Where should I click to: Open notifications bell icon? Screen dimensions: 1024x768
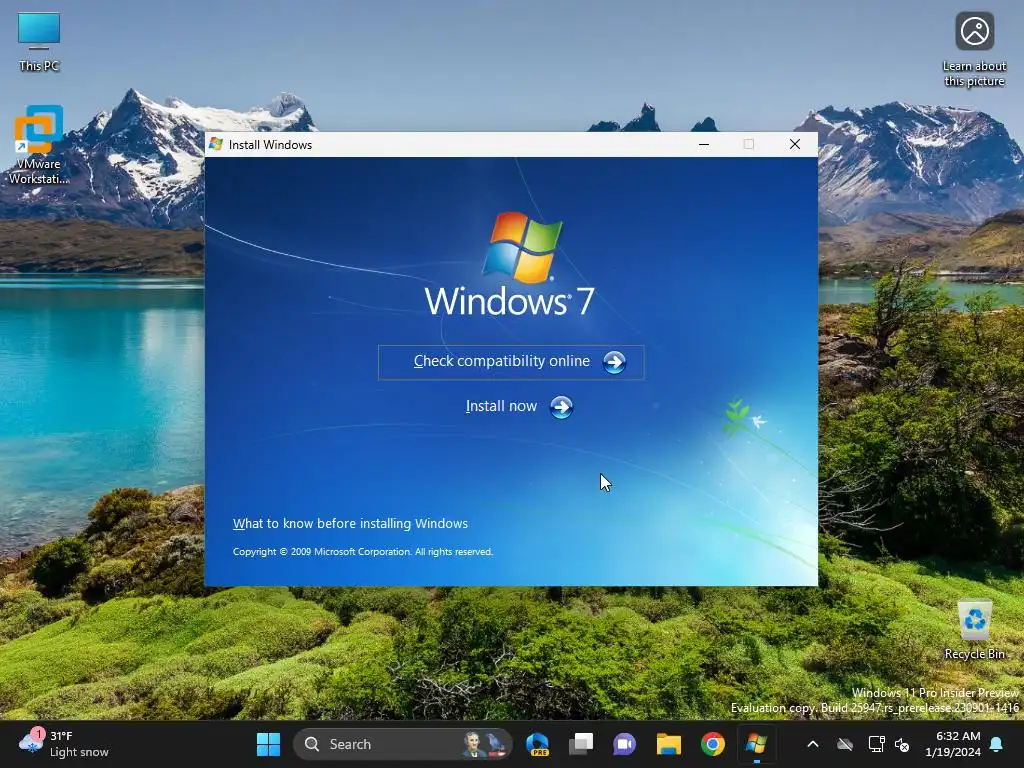point(997,744)
